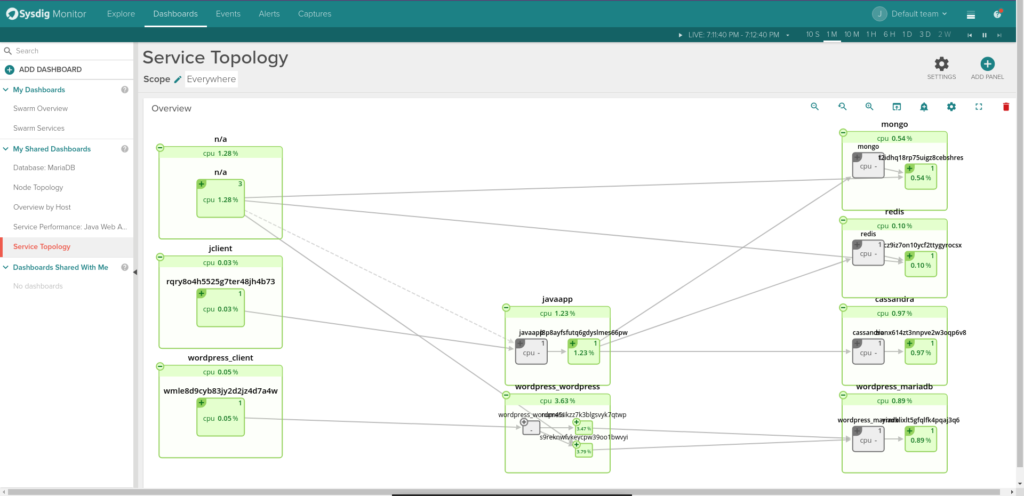Collapse Dashboards Shared With Me section

6,267
